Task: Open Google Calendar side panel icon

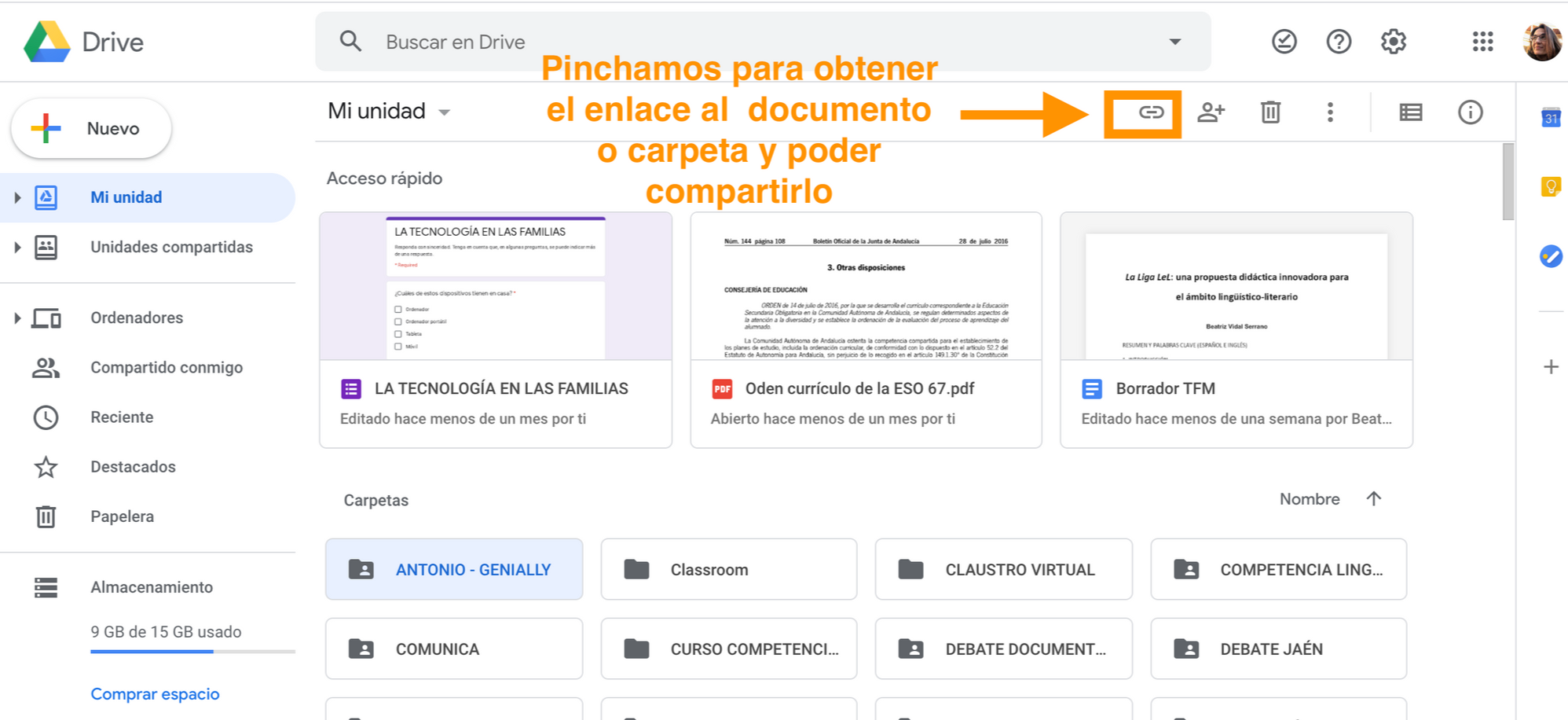Action: pyautogui.click(x=1550, y=118)
